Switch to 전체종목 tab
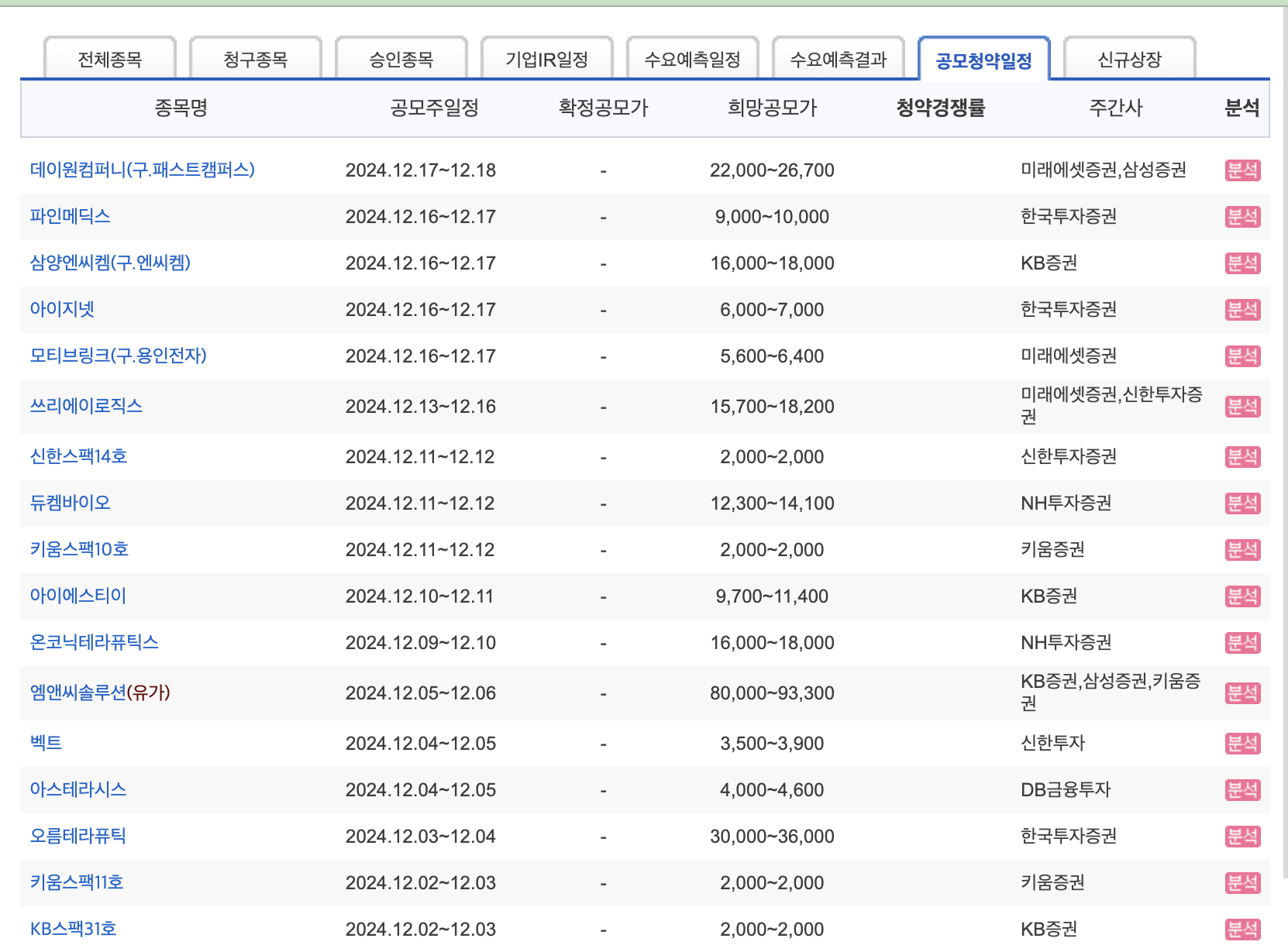This screenshot has height=952, width=1288. coord(110,59)
